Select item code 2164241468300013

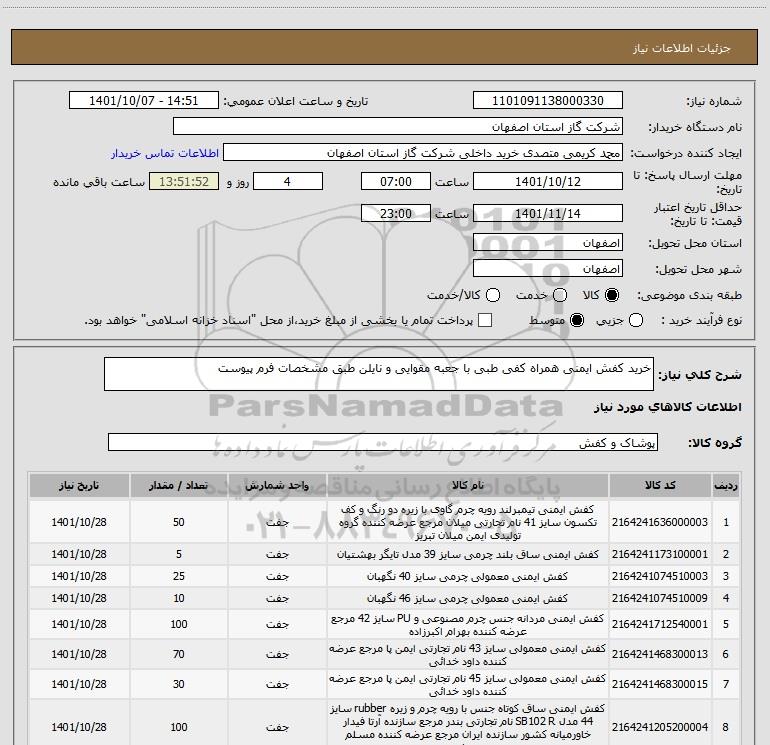[660, 654]
